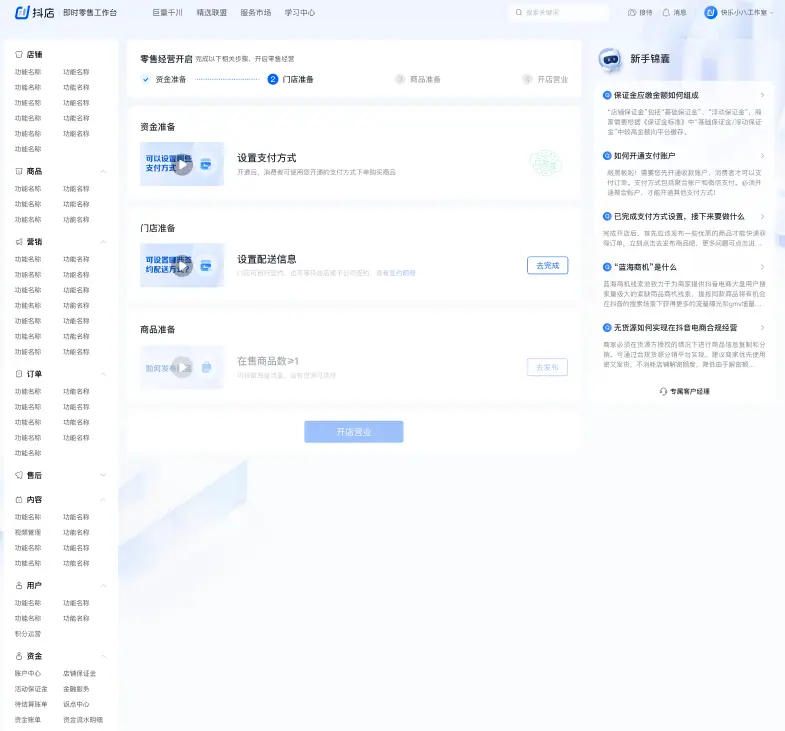
Task: Open 账户中心 in the 资金 section
Action: [x=28, y=673]
